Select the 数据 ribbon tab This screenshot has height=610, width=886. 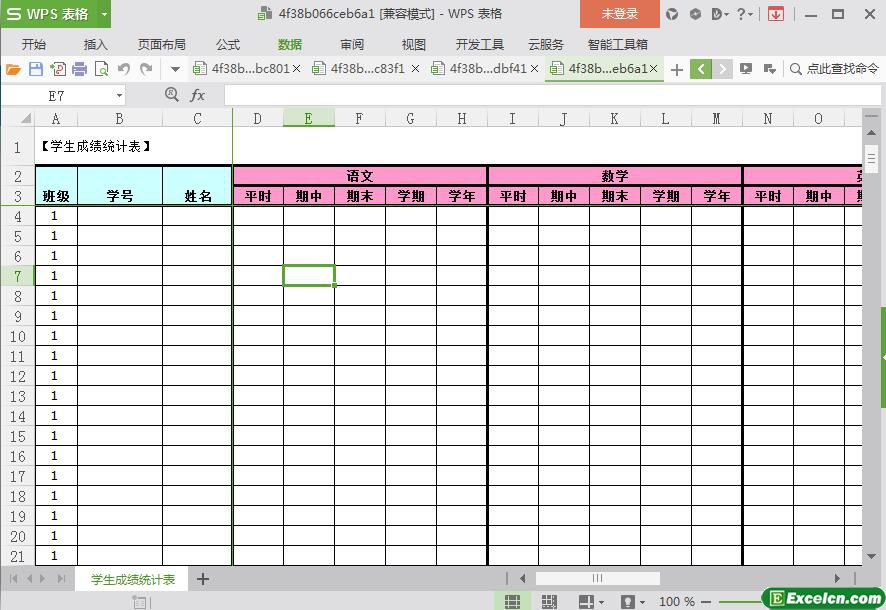[x=290, y=44]
